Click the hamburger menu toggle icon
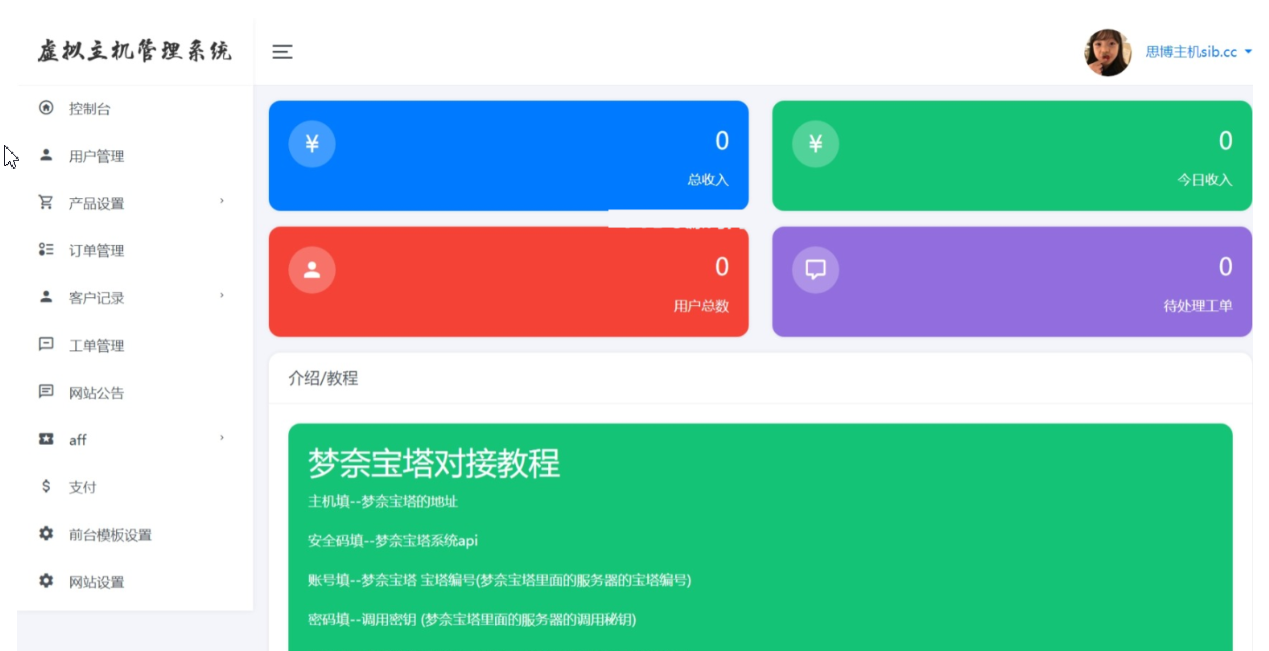The height and width of the screenshot is (651, 1269). coord(282,52)
